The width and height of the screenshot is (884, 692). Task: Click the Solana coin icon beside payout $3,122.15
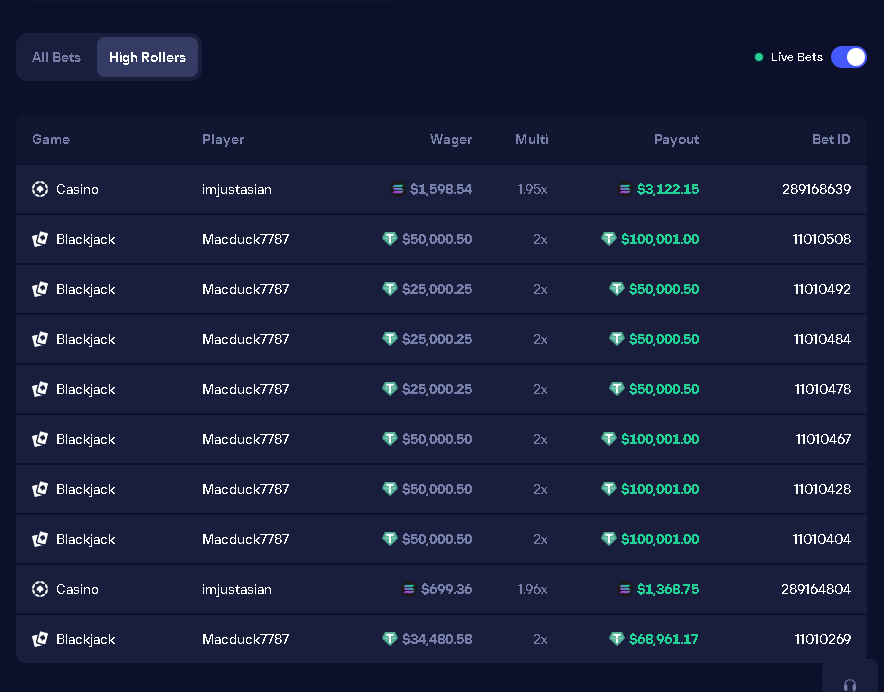pyautogui.click(x=625, y=189)
